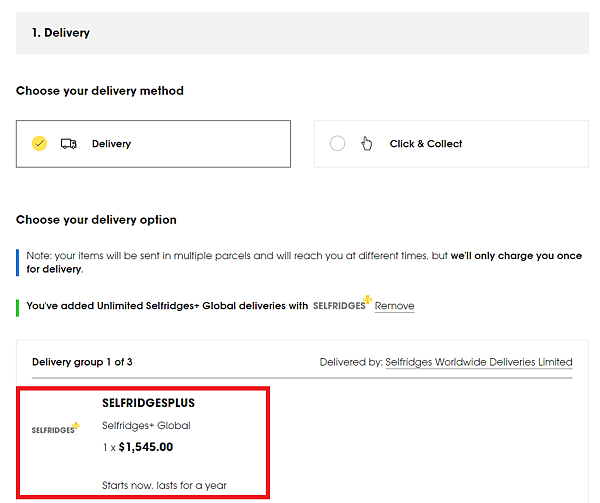Click the hand pointer Click & Collect icon
600x503 pixels.
coord(366,144)
